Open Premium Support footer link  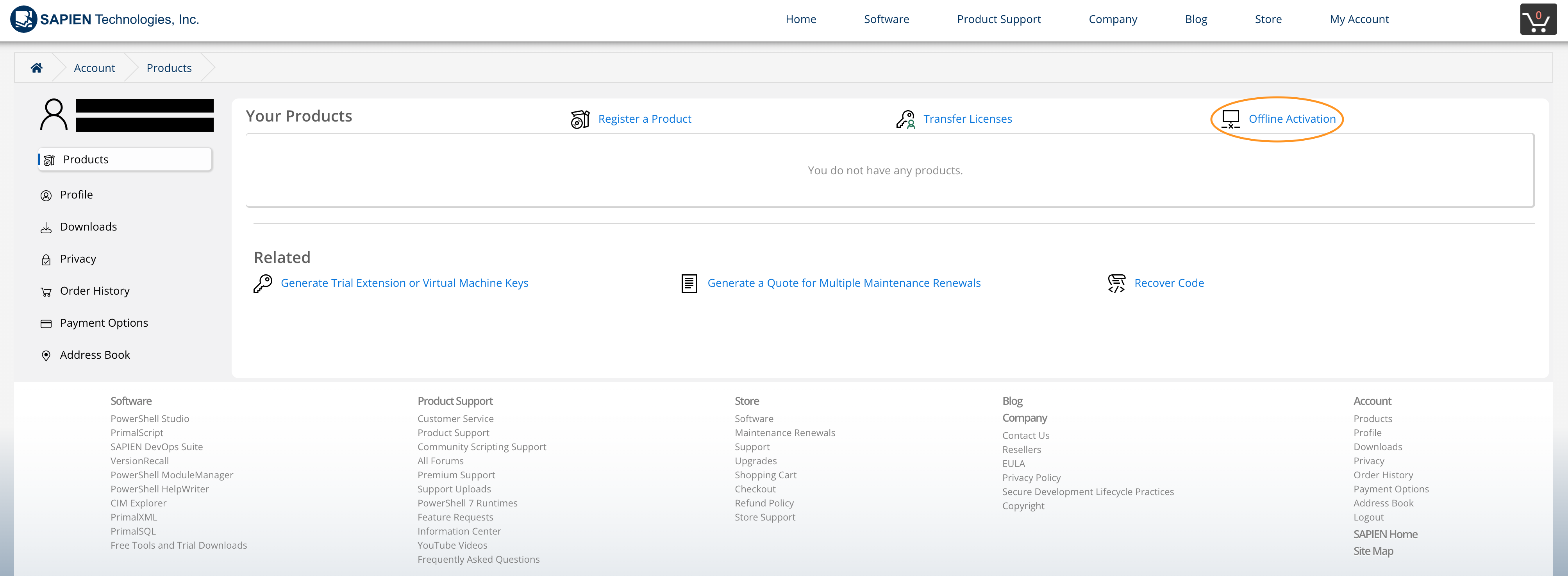[x=456, y=475]
